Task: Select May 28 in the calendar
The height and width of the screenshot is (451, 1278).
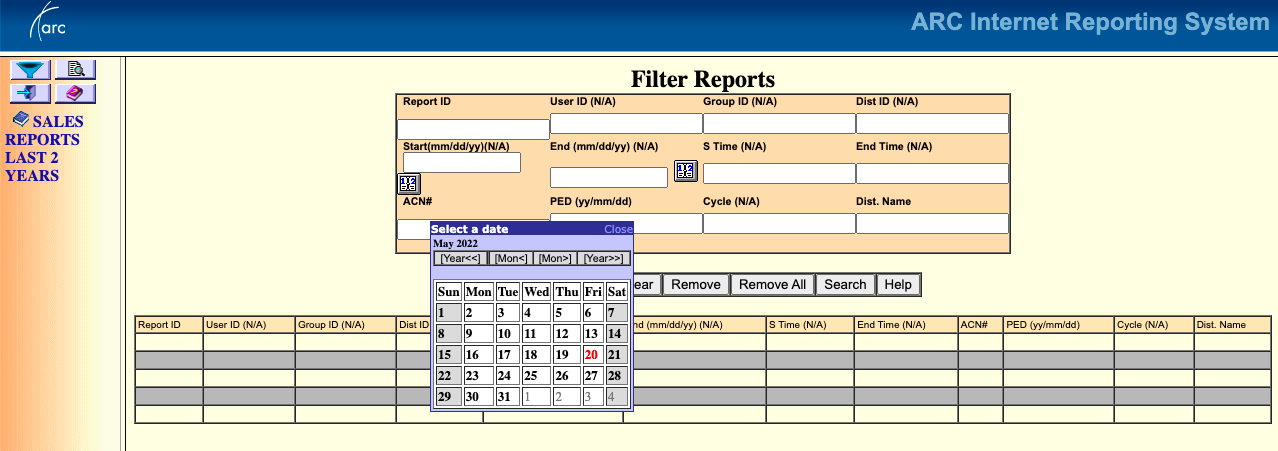Action: click(616, 376)
